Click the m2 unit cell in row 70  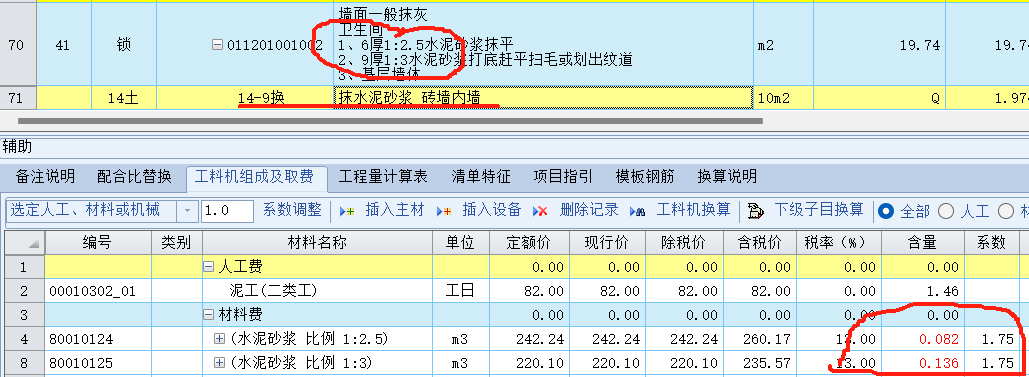[x=784, y=45]
